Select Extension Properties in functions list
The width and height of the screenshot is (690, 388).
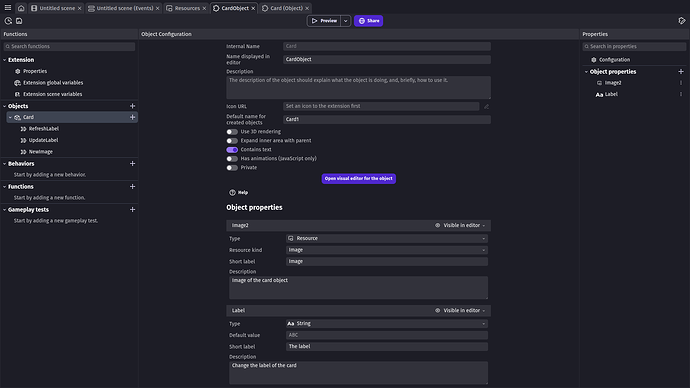tap(35, 71)
